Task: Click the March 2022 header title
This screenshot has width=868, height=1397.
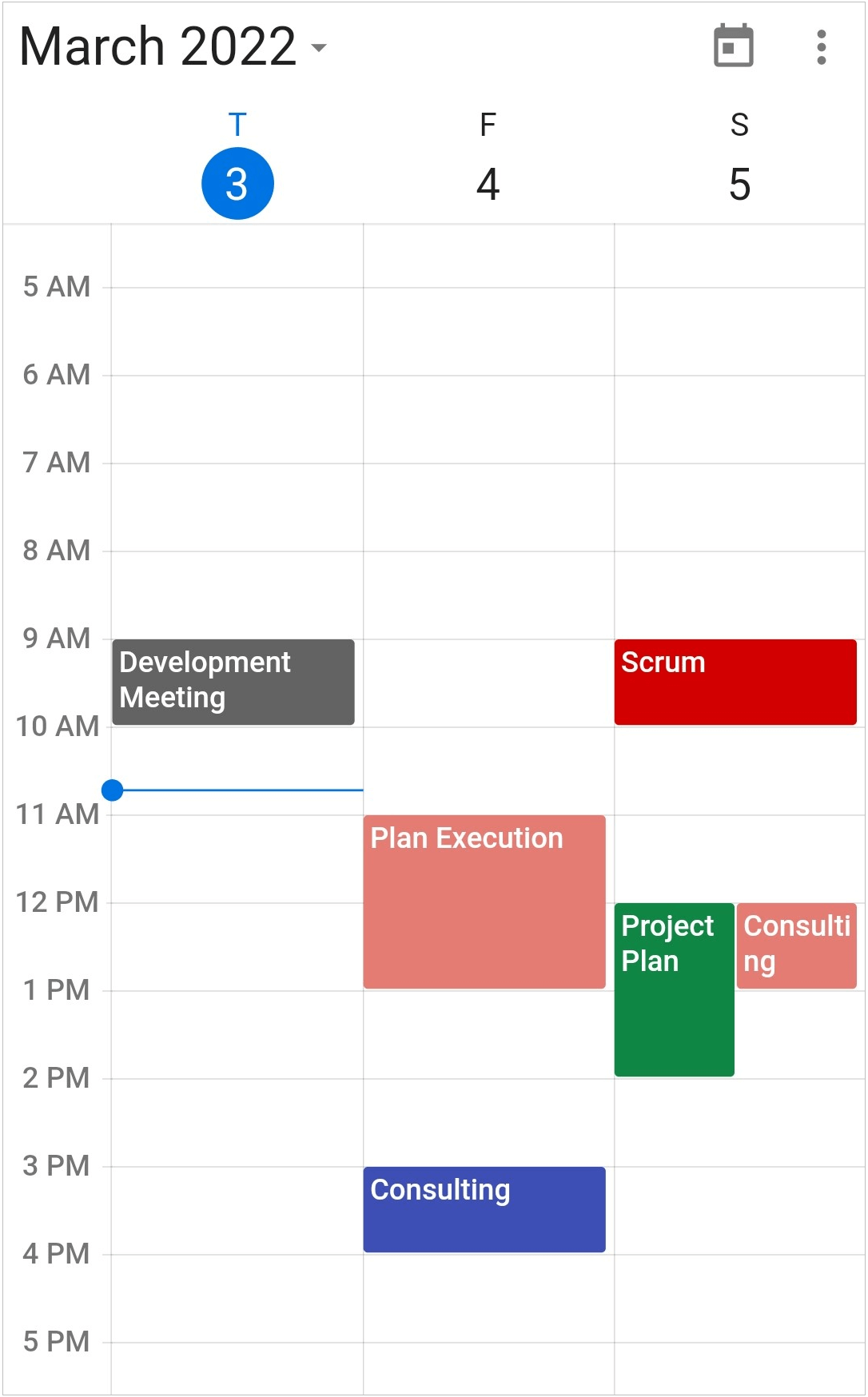Action: [157, 46]
